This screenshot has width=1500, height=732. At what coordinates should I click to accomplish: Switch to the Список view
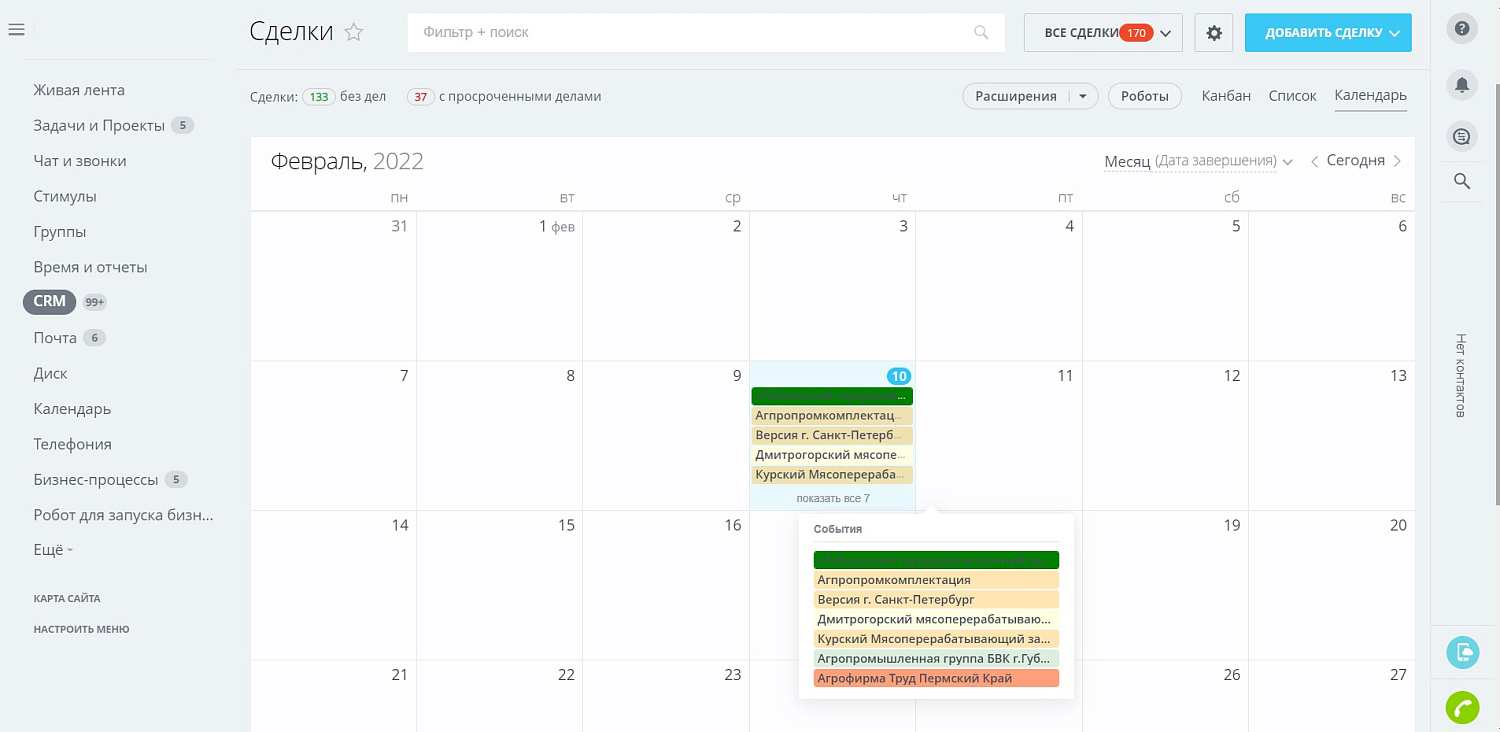(x=1292, y=95)
